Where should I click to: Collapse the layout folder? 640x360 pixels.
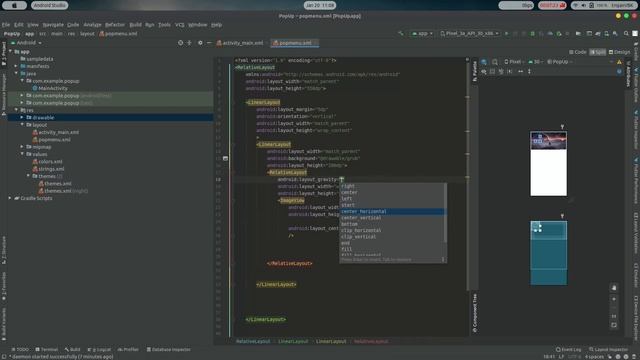pos(22,125)
